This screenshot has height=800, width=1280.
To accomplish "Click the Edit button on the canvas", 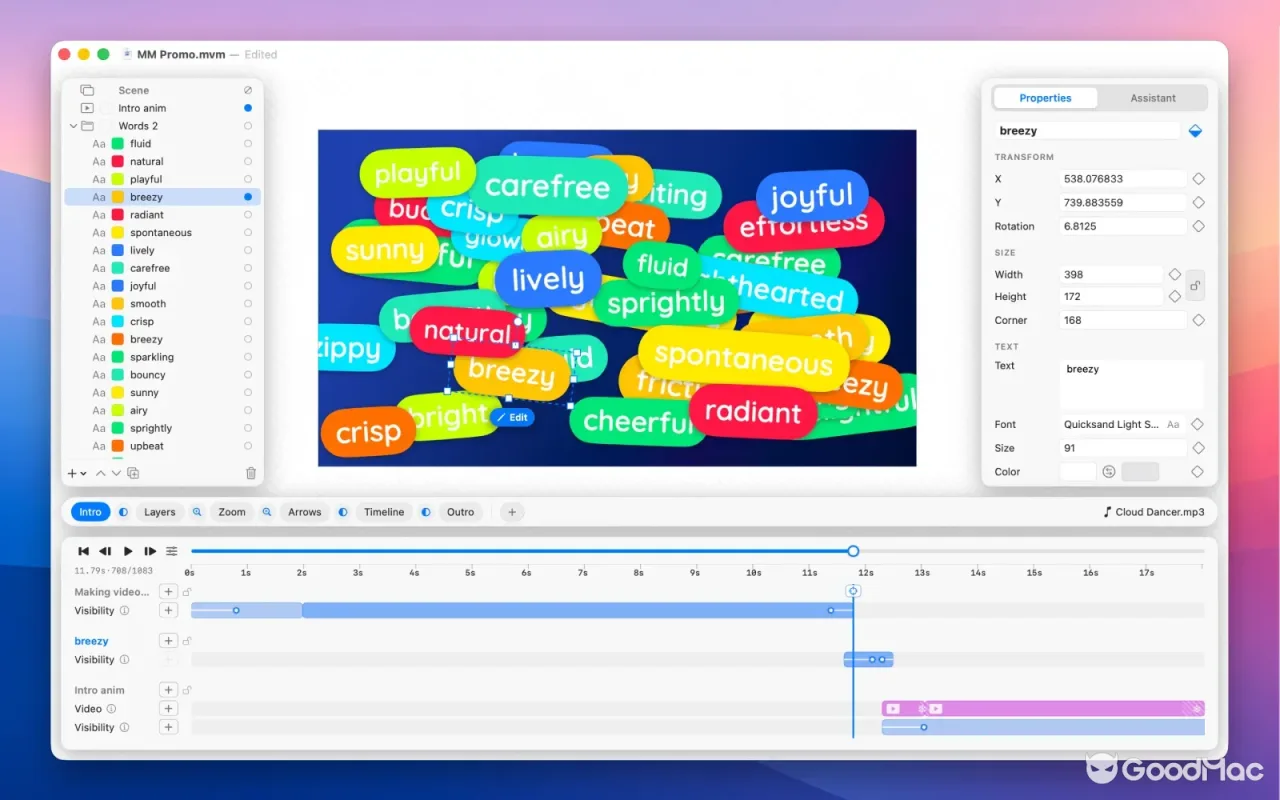I will (513, 417).
